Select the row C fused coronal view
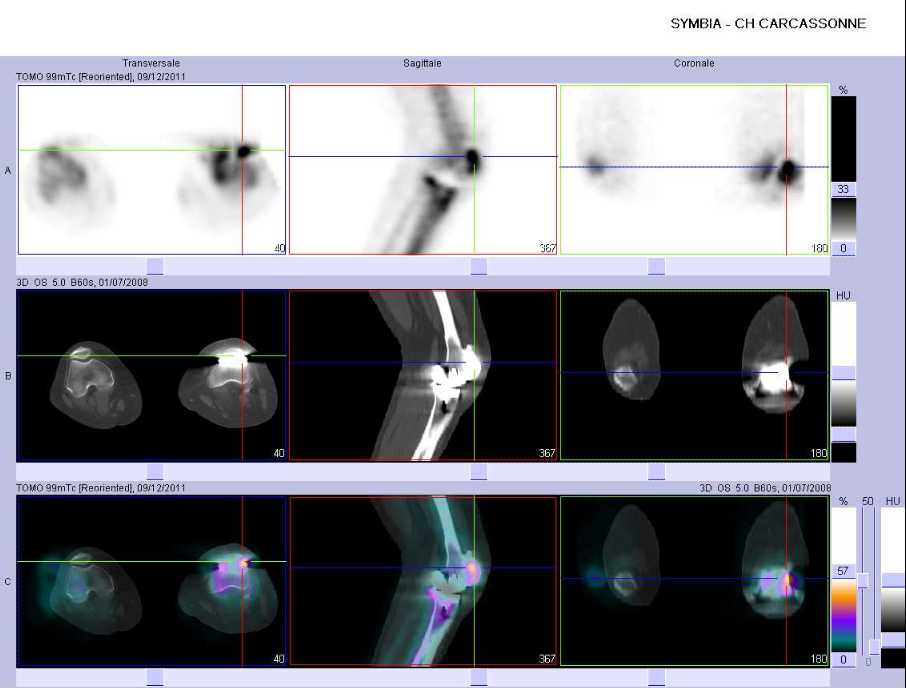This screenshot has width=906, height=688. [694, 581]
